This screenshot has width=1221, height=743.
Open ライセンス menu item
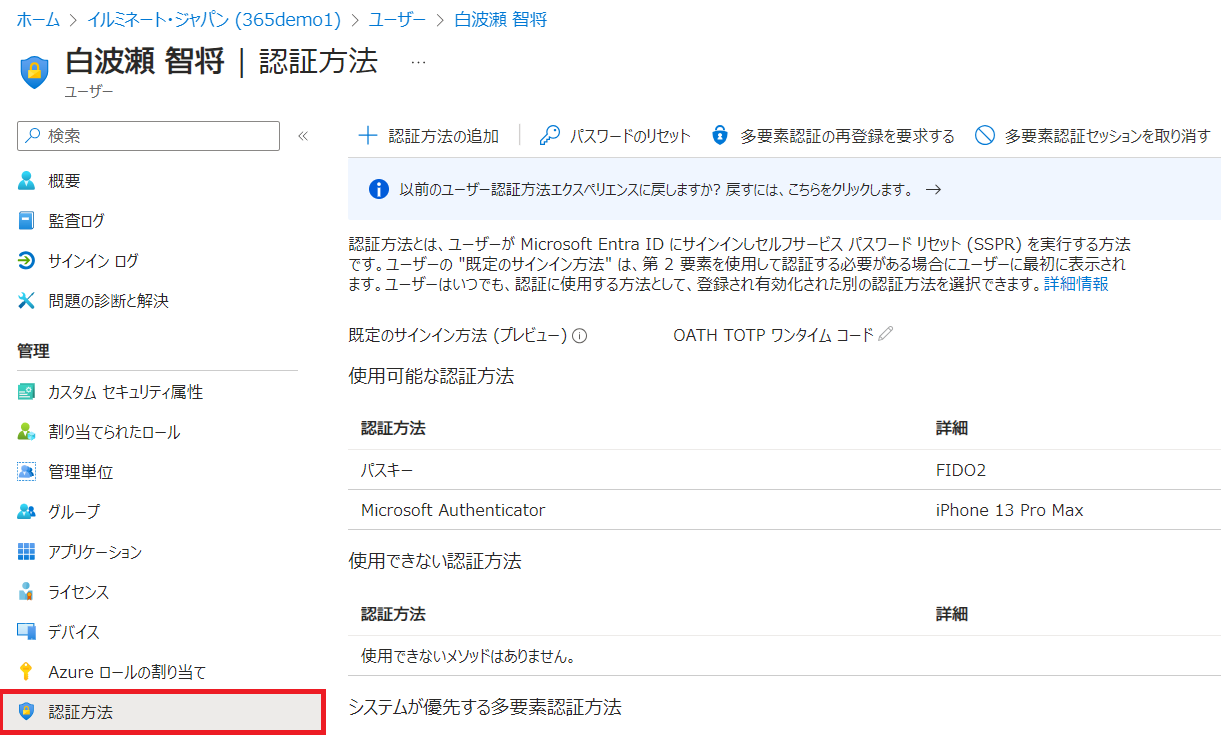click(x=79, y=592)
